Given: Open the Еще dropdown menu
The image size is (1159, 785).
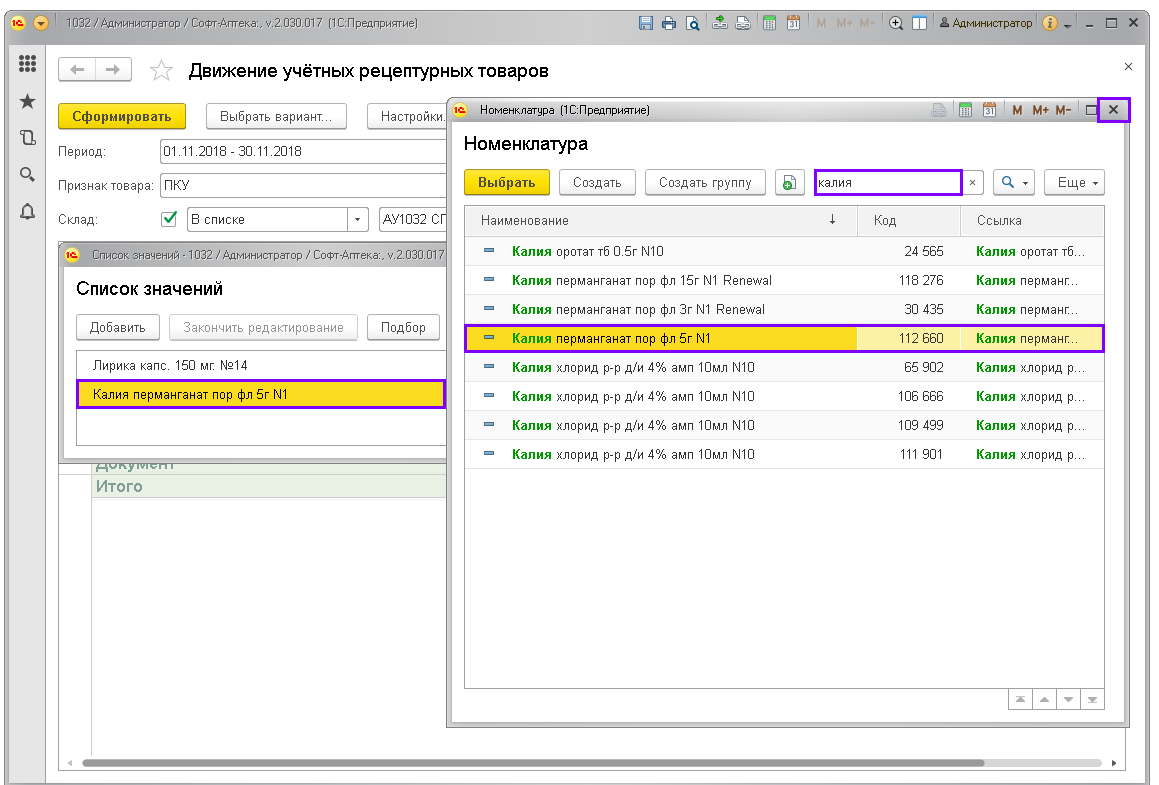Looking at the screenshot, I should 1074,182.
